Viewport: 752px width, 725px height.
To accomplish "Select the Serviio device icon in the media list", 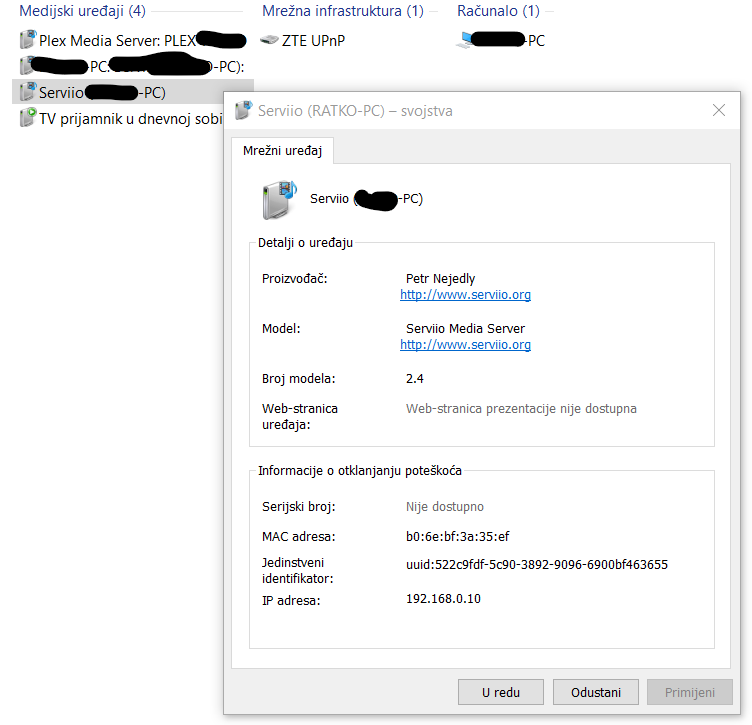I will click(28, 92).
